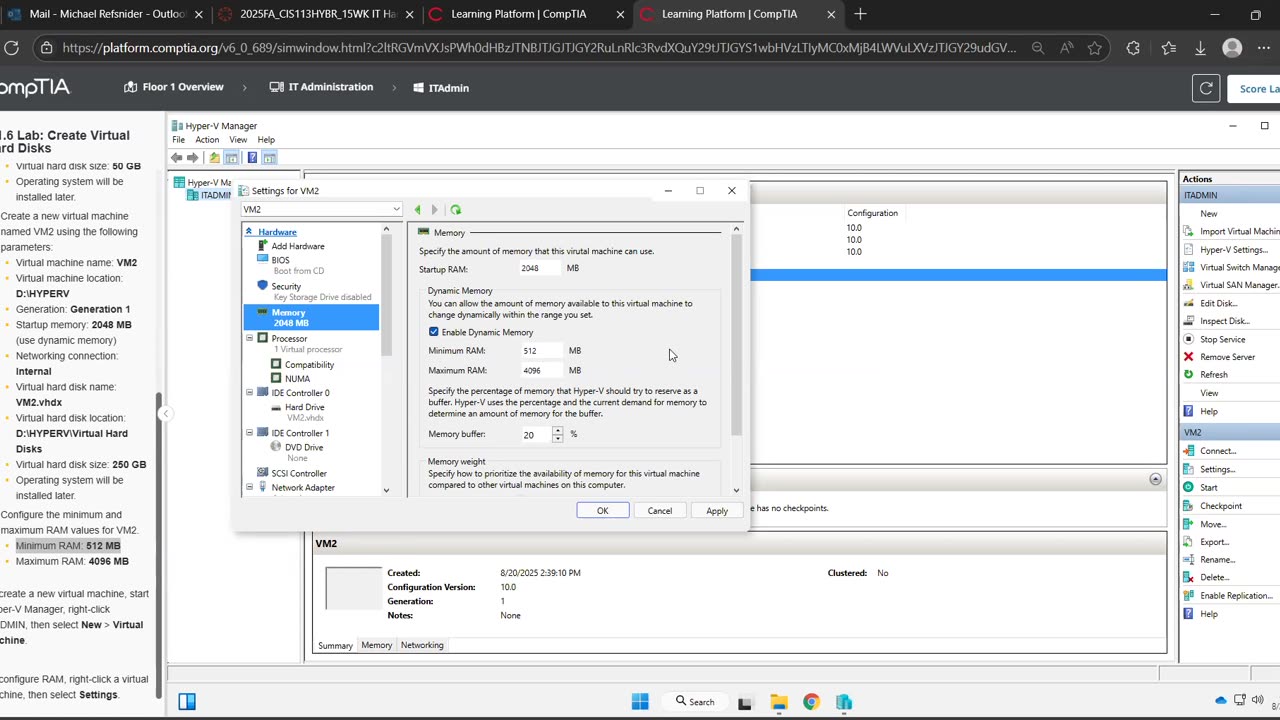Open the File menu in Hyper-V Manager
Image resolution: width=1280 pixels, height=720 pixels.
pos(178,140)
